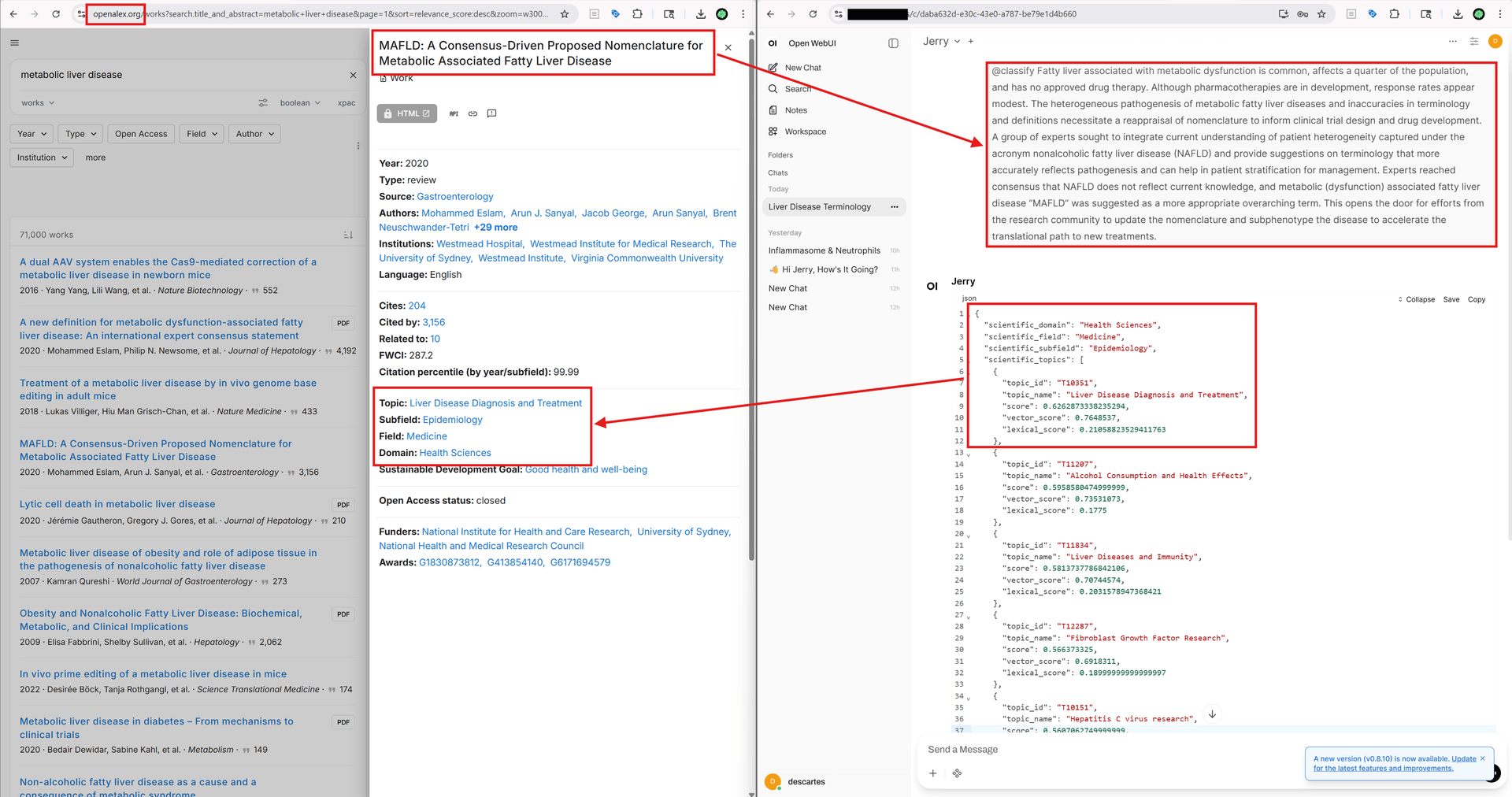
Task: Close the MAFLD work detail panel
Action: pos(728,48)
